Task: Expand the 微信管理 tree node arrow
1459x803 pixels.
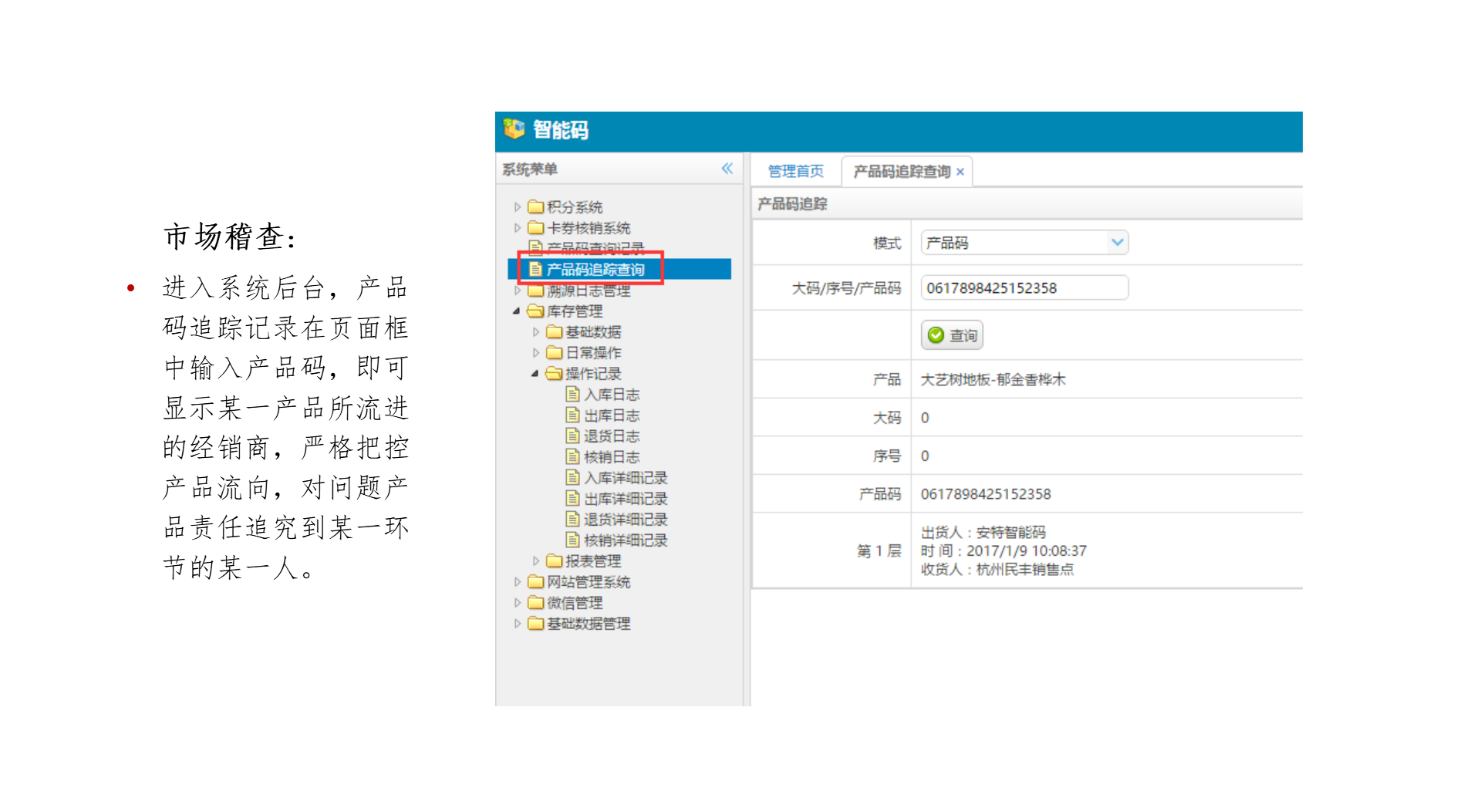Action: (518, 603)
